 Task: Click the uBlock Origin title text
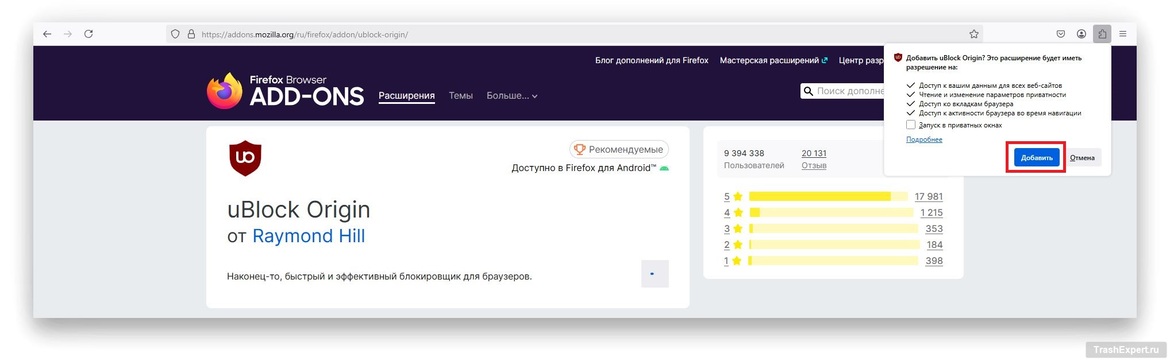click(x=298, y=210)
